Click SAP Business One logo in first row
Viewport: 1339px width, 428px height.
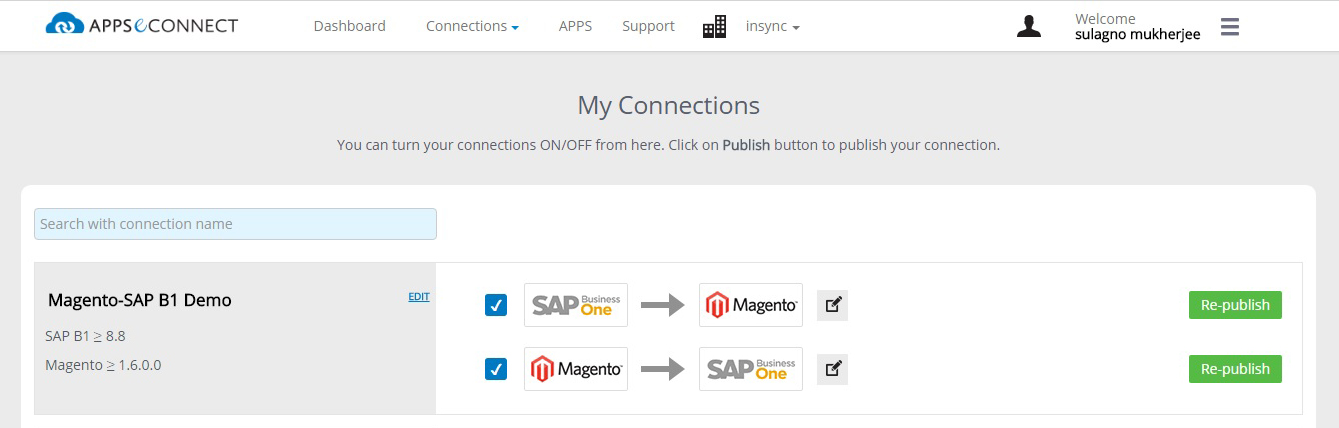(575, 305)
